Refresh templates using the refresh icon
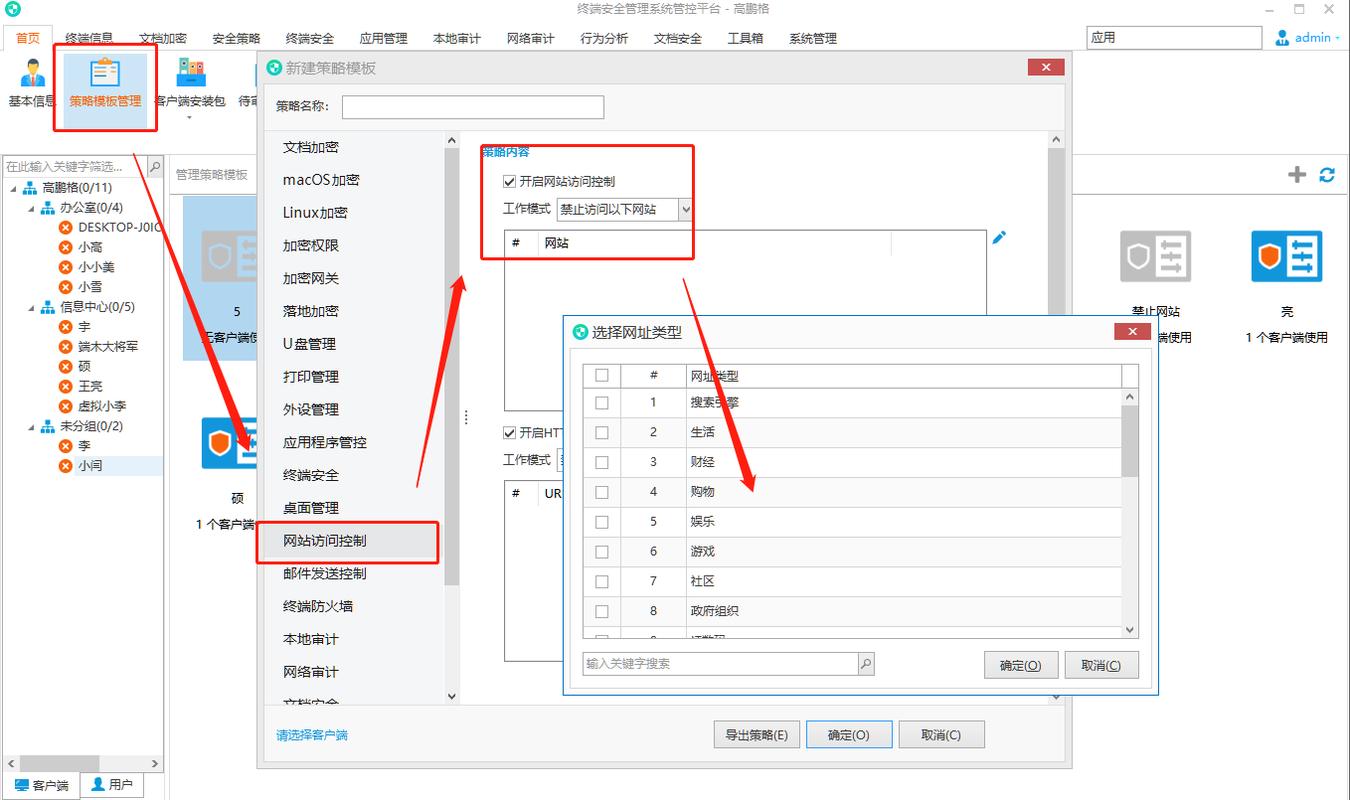This screenshot has width=1350, height=800. 1327,174
